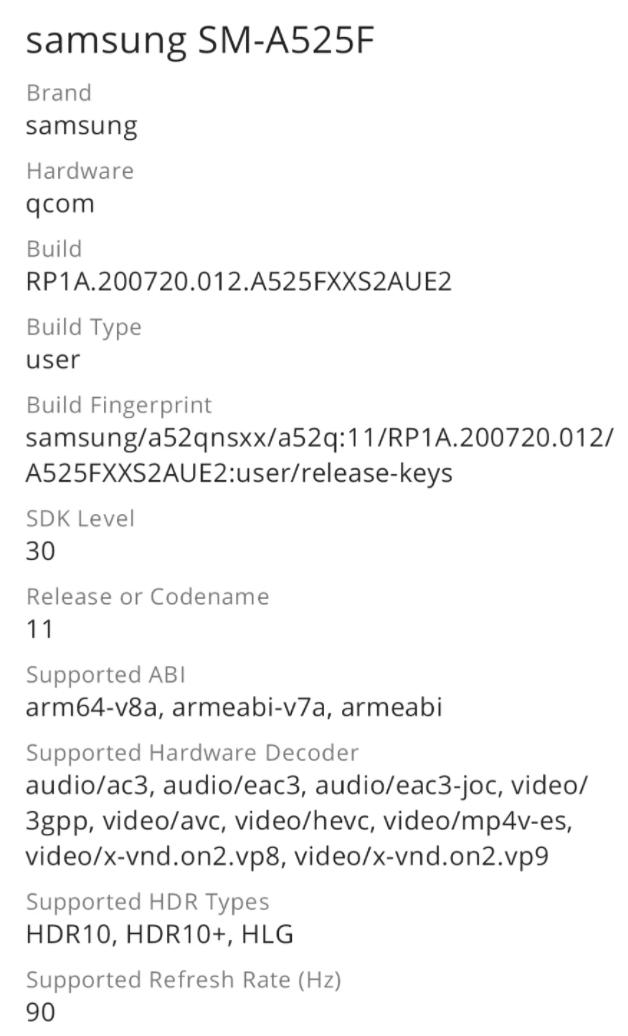Tap the SDK level value 30
This screenshot has width=628, height=1036.
pyautogui.click(x=40, y=551)
